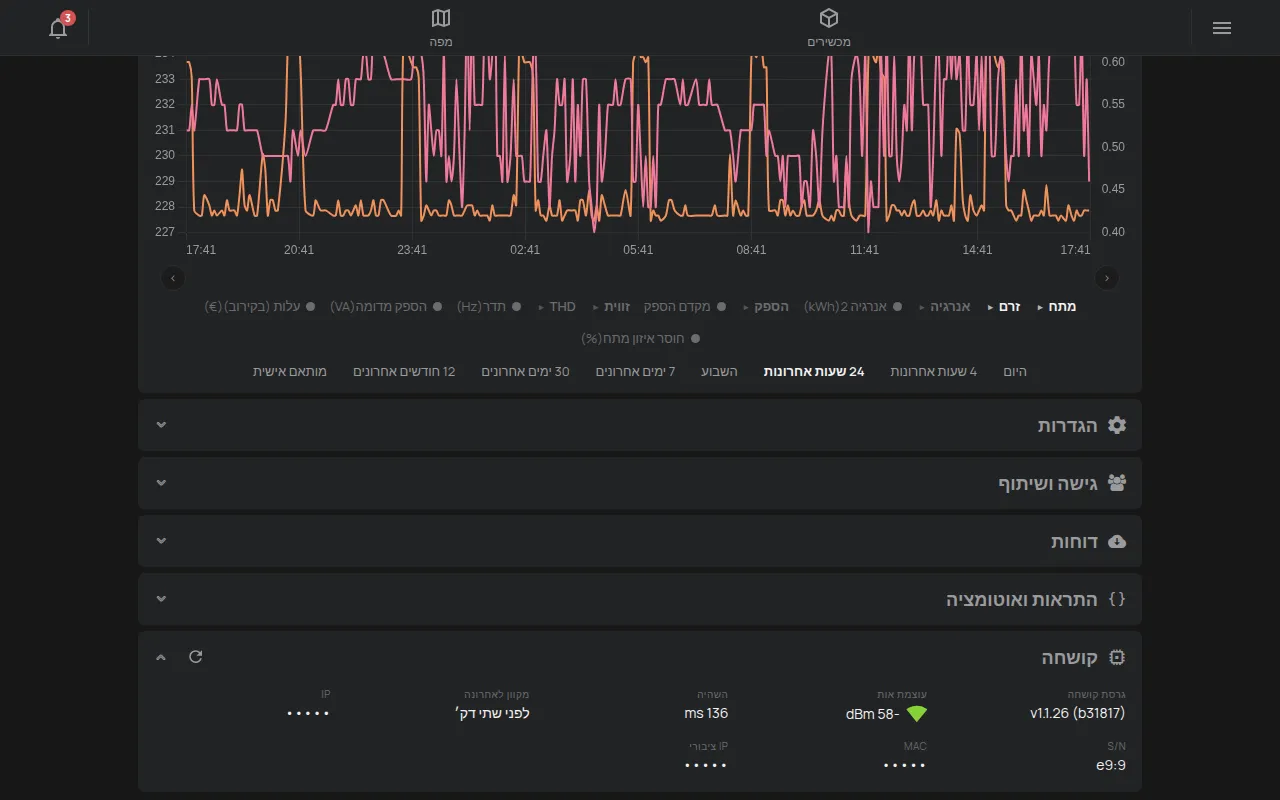Toggle the אנרגיה 2 (kWh) series

[x=853, y=307]
